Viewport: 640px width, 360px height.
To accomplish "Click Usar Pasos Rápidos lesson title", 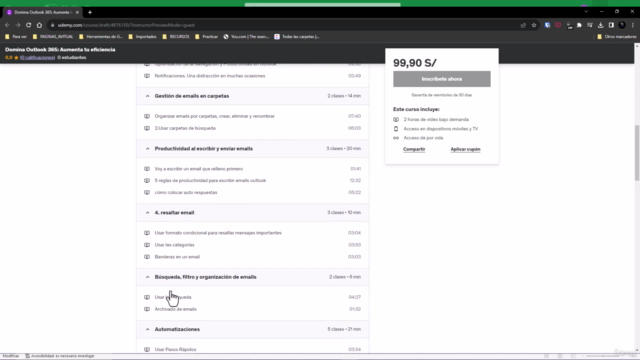I will [x=175, y=350].
